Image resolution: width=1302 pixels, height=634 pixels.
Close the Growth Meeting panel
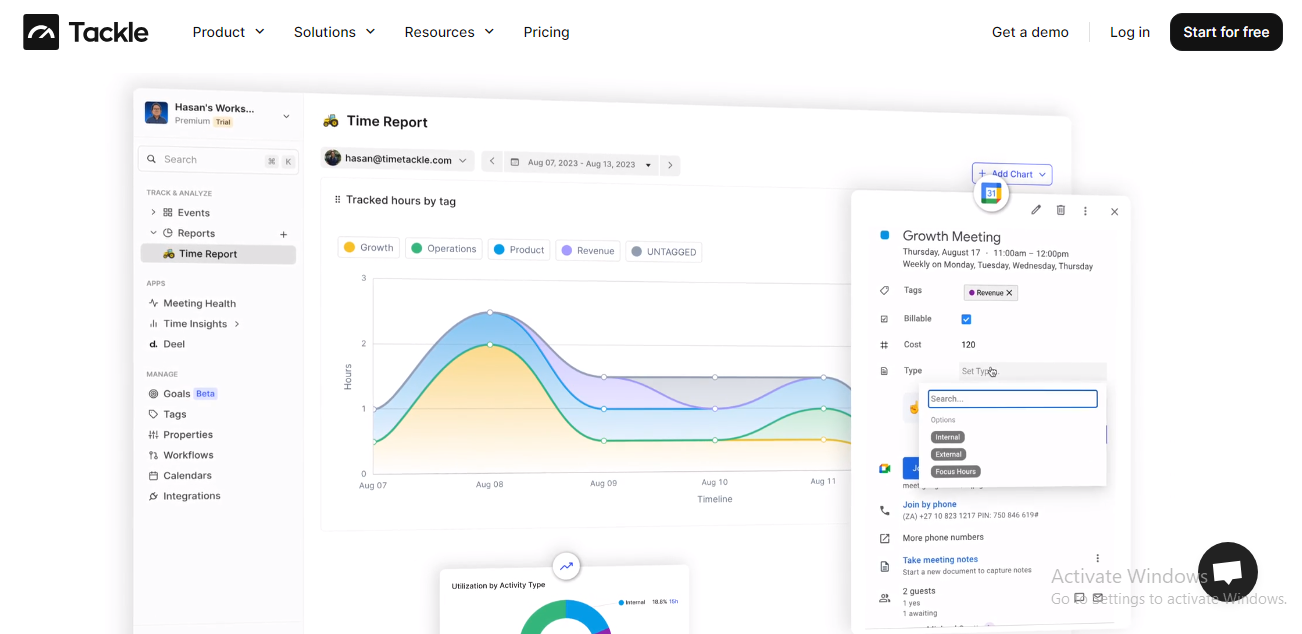point(1114,211)
